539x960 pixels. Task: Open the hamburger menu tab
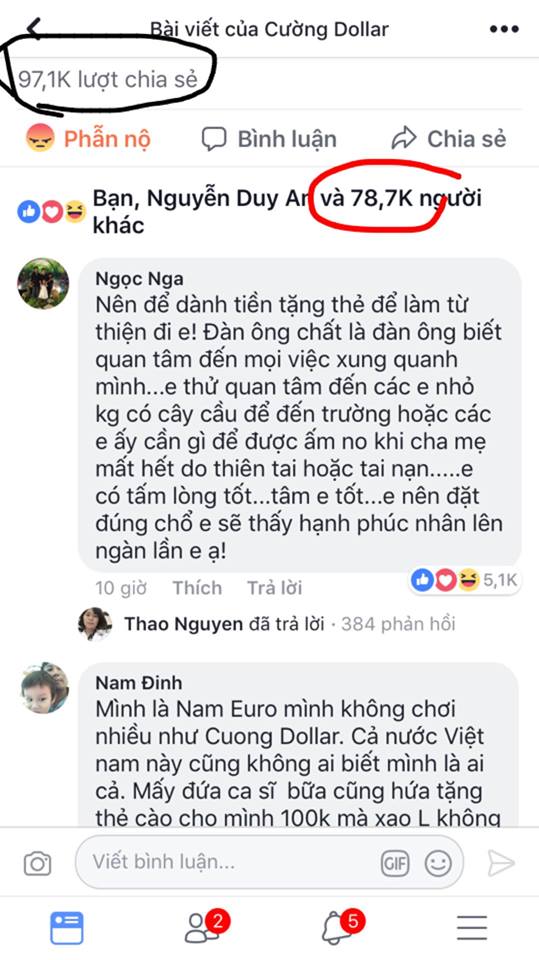coord(472,928)
